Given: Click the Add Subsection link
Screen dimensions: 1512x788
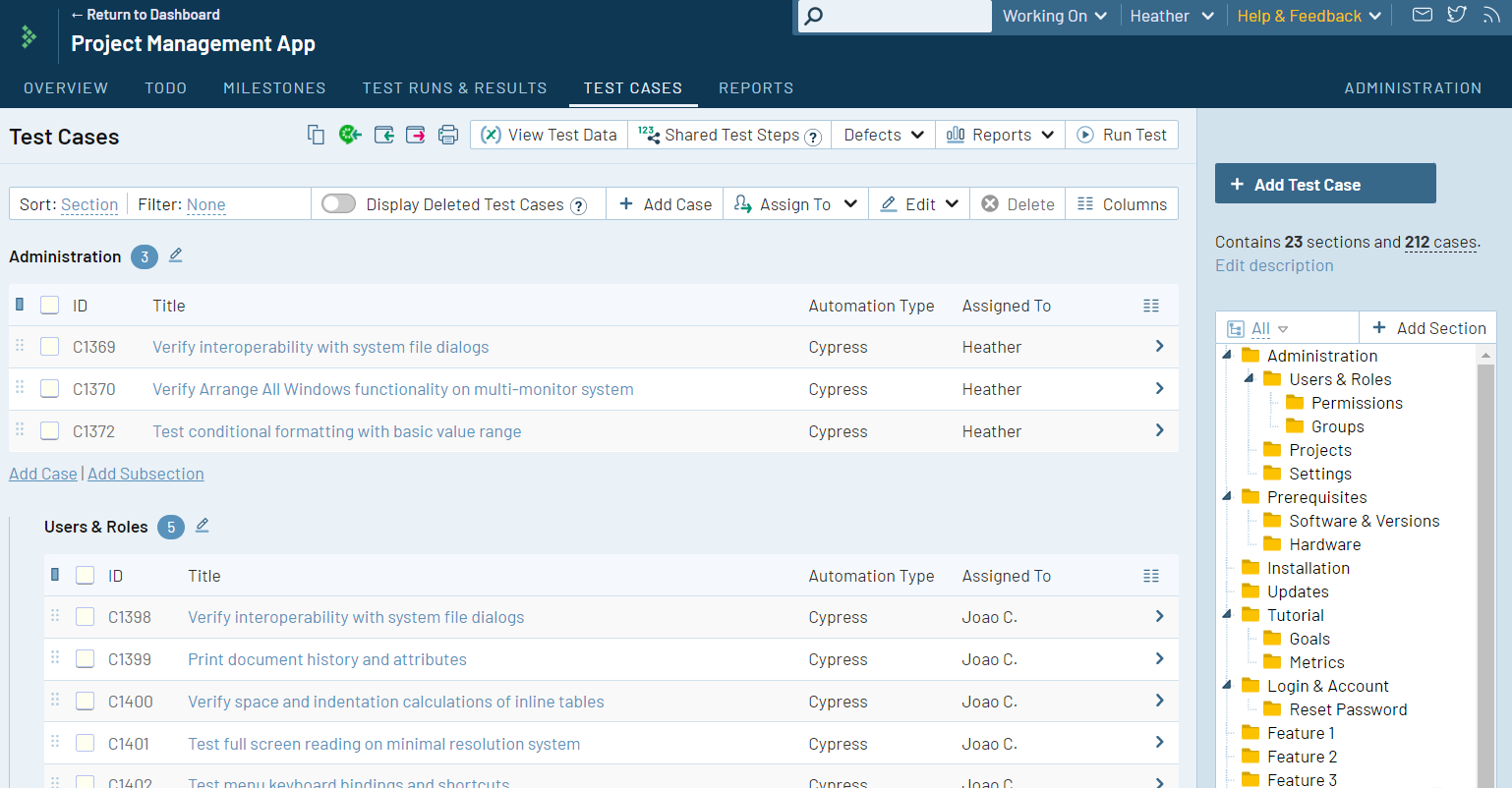Looking at the screenshot, I should 145,474.
